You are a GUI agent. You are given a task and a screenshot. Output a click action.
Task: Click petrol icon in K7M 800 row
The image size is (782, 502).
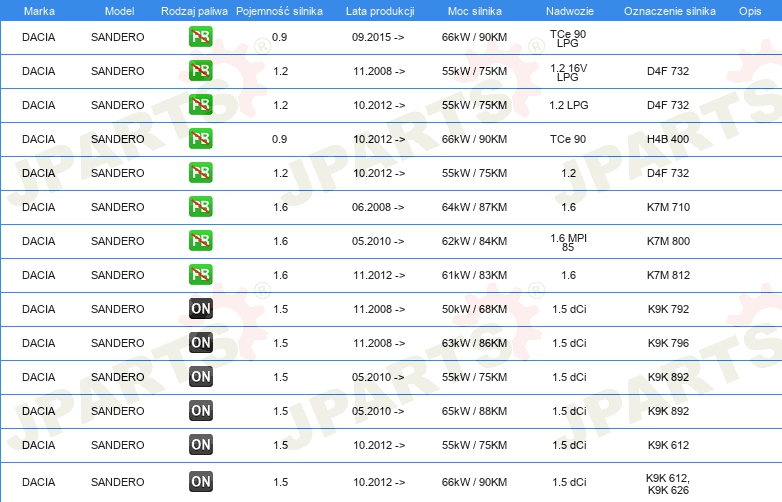pos(200,241)
